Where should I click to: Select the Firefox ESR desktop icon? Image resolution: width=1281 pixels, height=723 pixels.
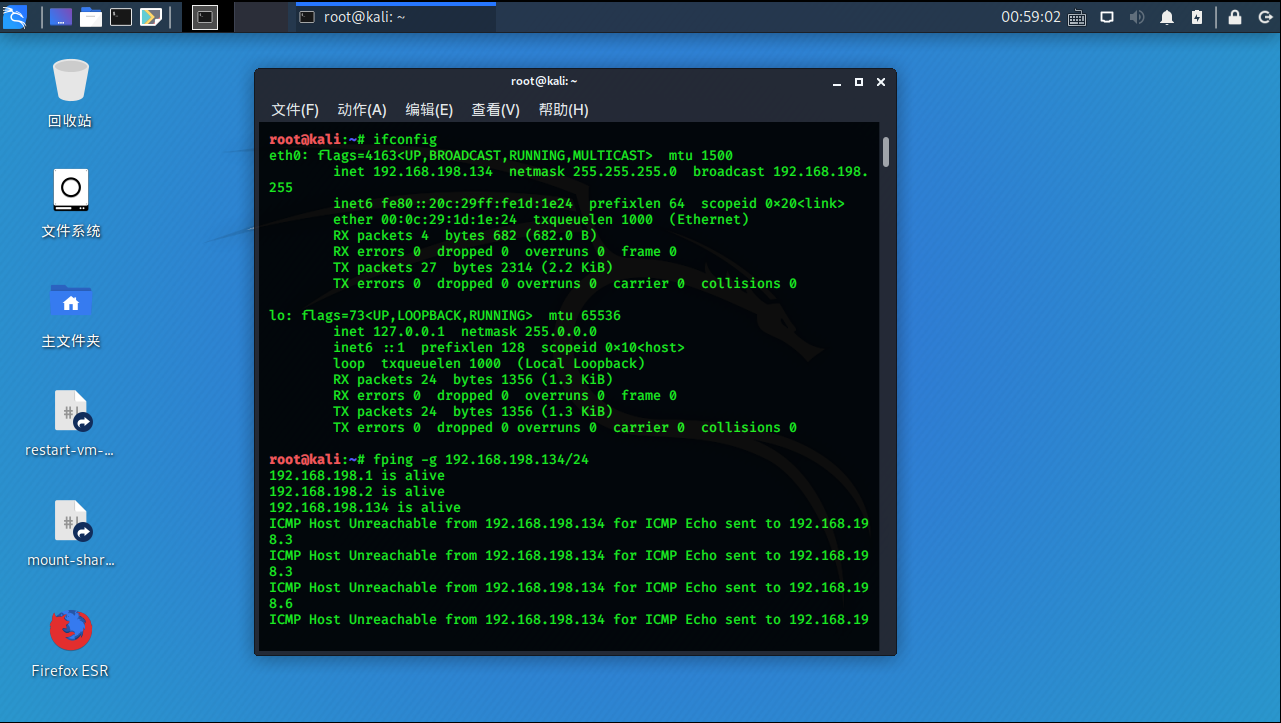[70, 643]
